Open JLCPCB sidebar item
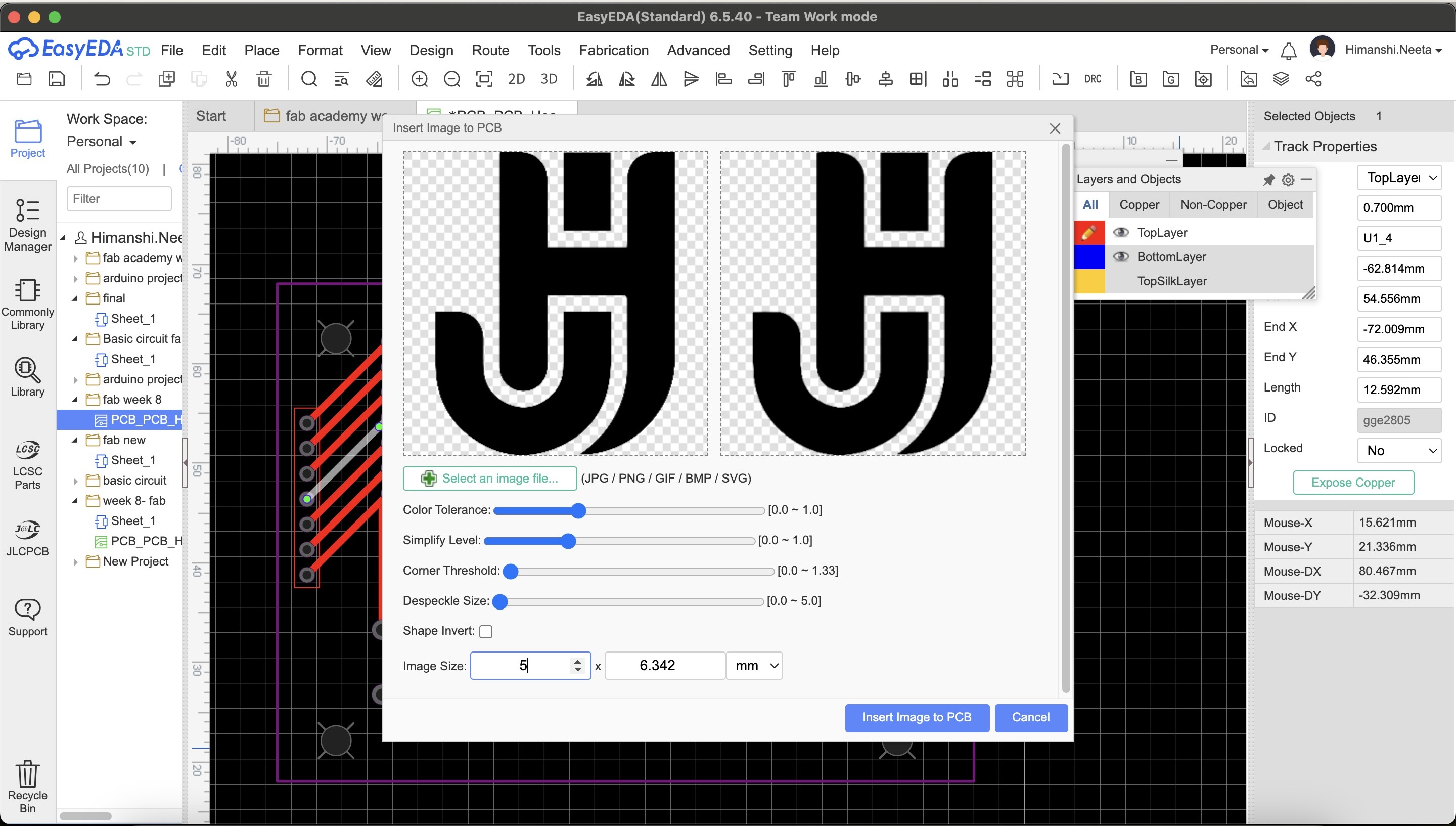The height and width of the screenshot is (826, 1456). [27, 538]
